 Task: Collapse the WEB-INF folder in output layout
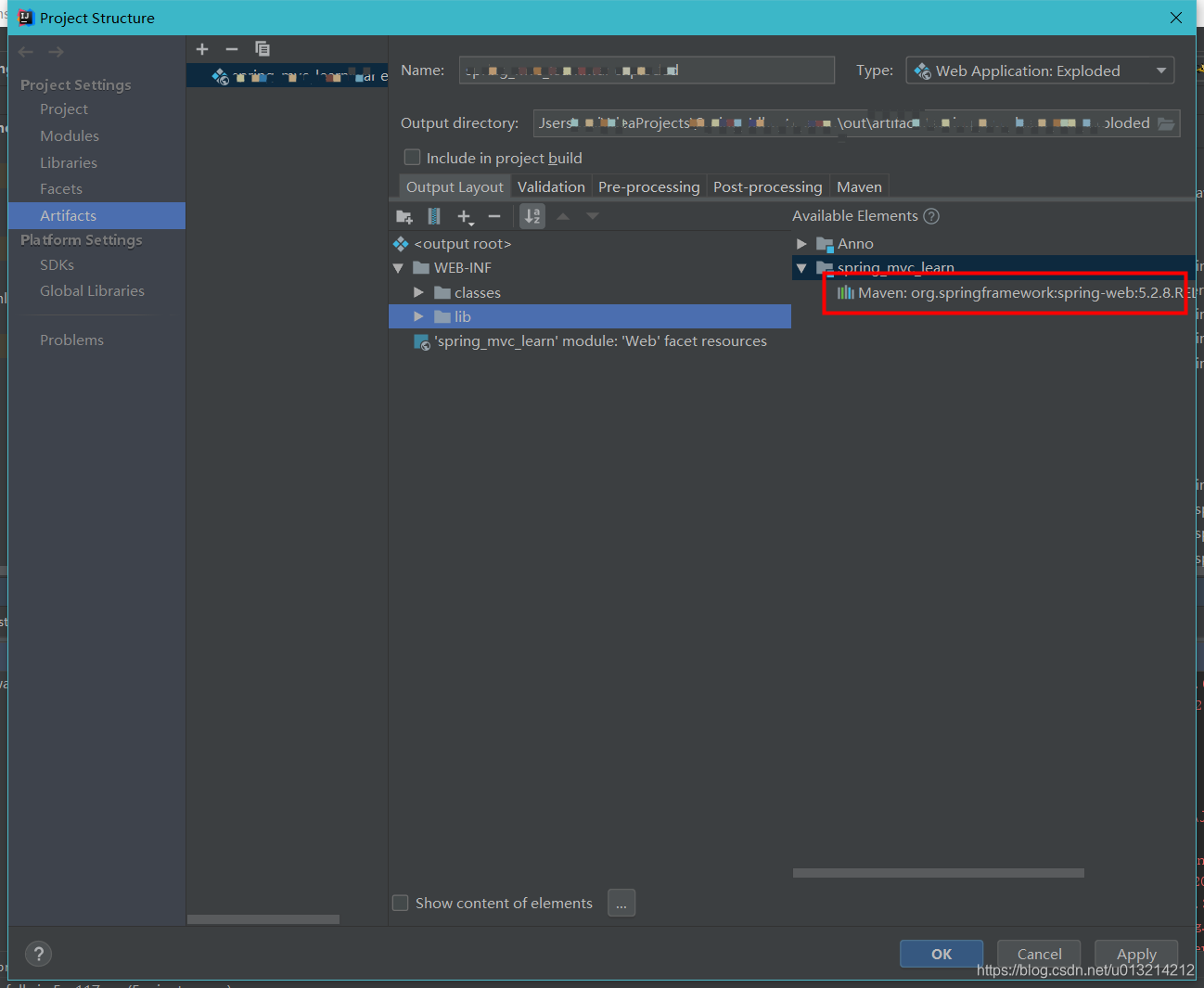coord(398,267)
